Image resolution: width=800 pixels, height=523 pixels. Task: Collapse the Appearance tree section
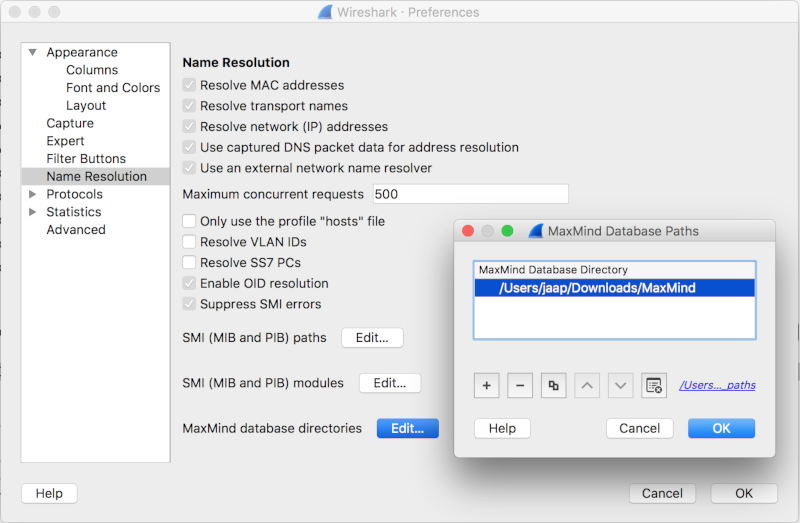pos(33,52)
